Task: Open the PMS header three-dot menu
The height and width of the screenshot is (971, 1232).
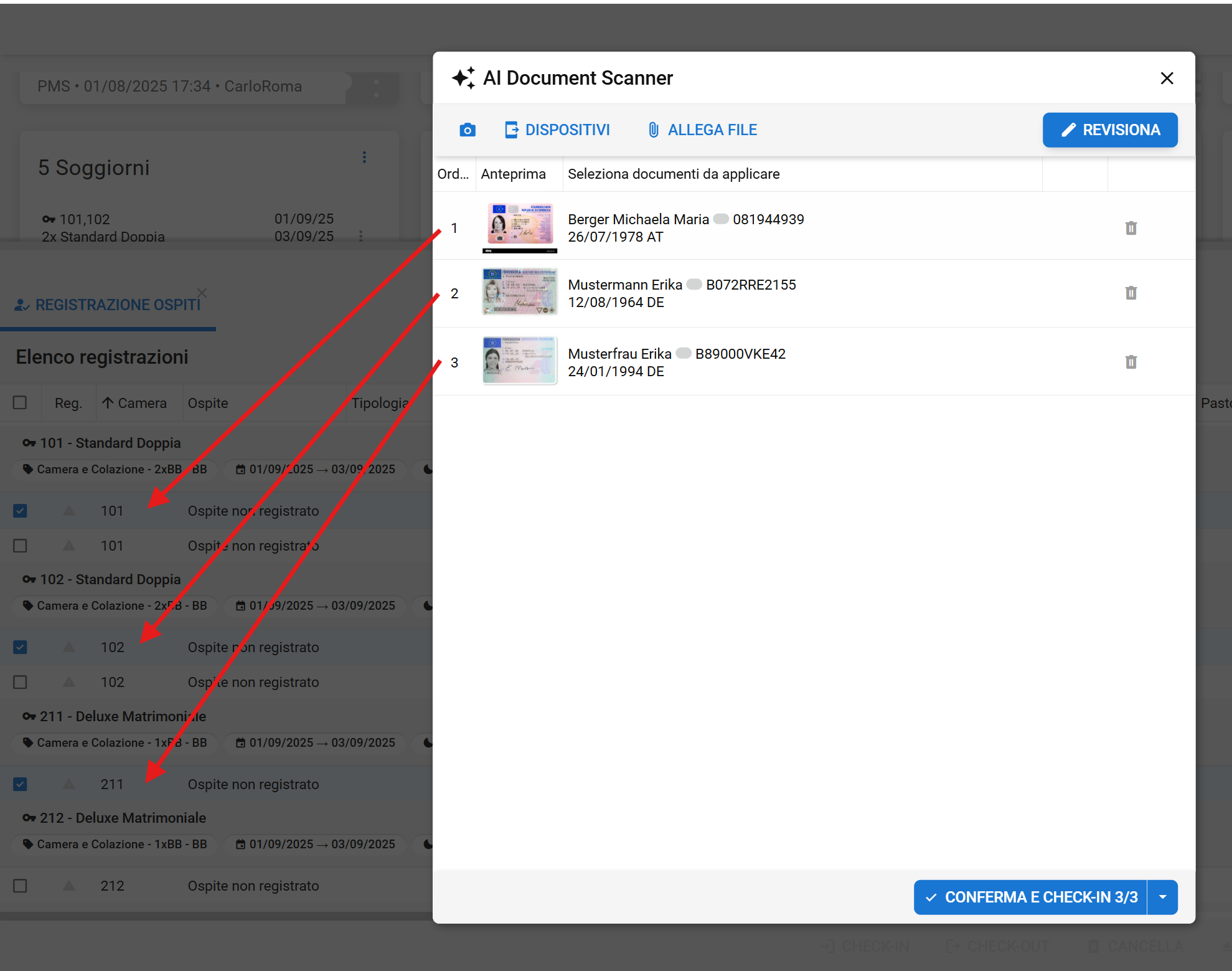Action: 376,88
